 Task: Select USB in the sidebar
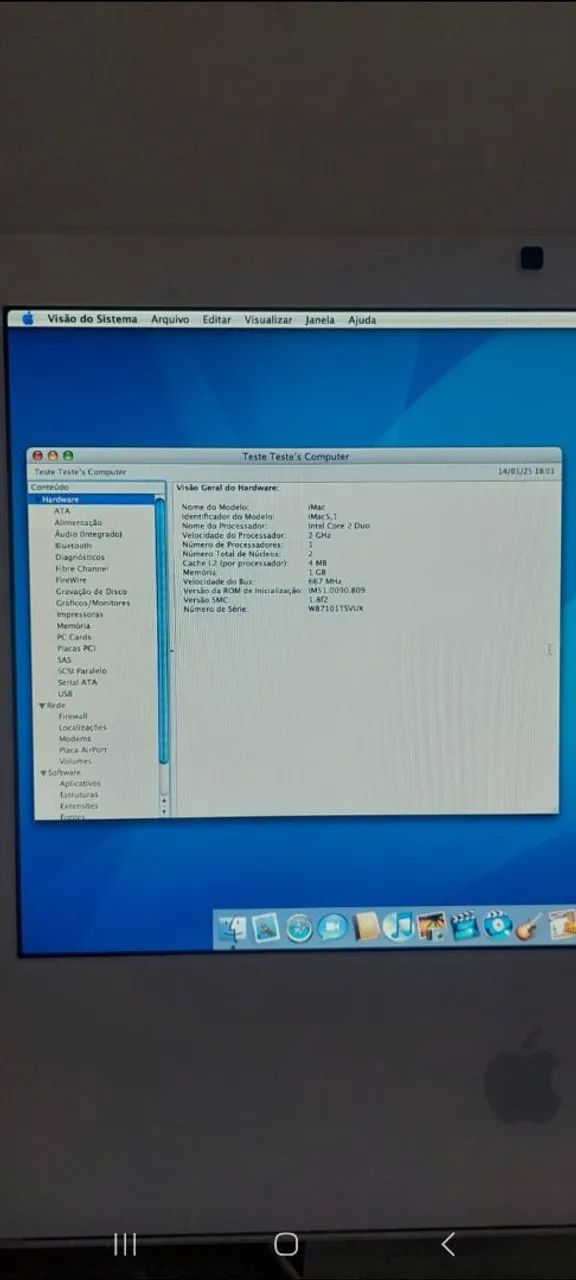(65, 693)
